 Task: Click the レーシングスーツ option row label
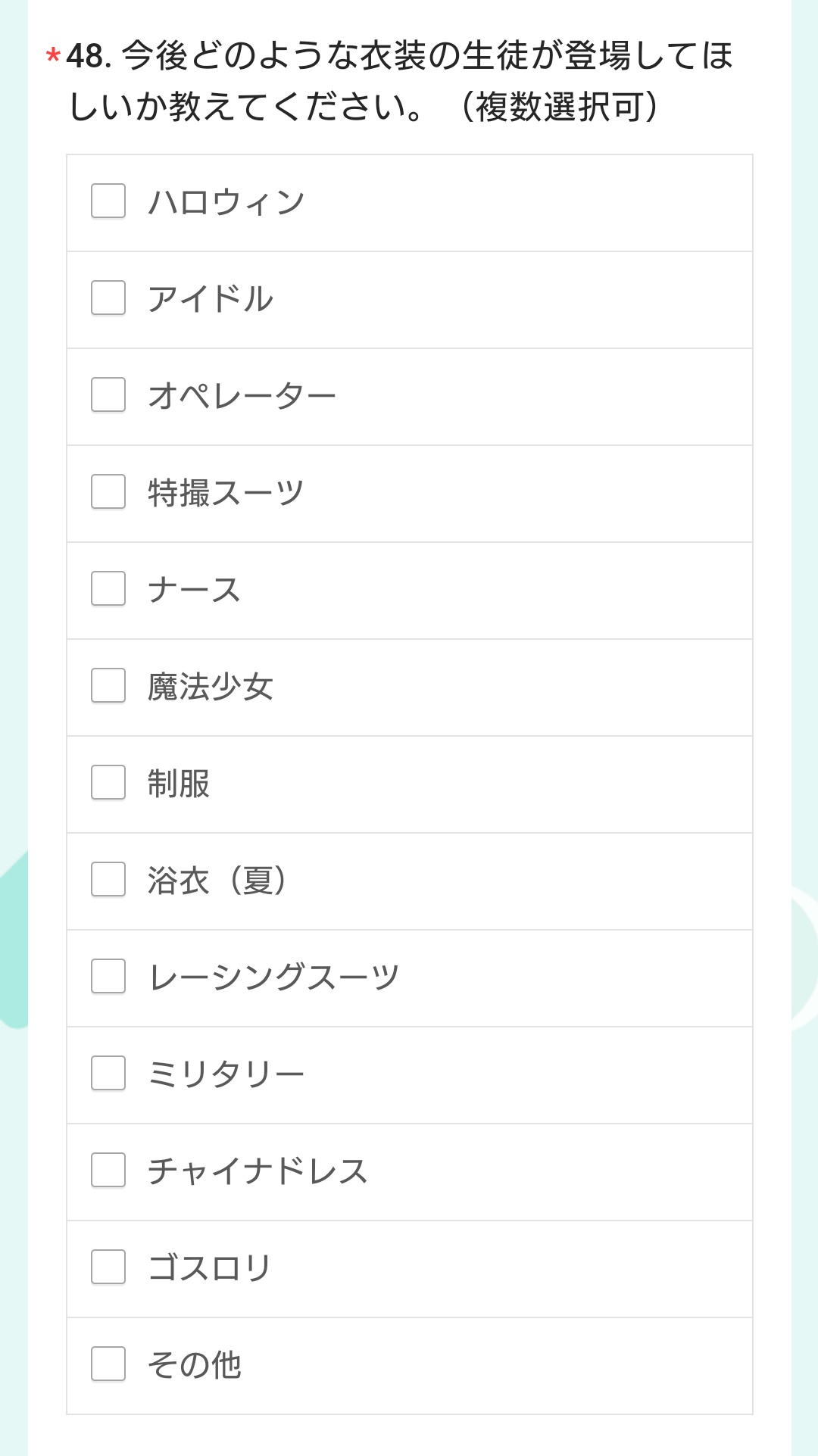coord(273,977)
